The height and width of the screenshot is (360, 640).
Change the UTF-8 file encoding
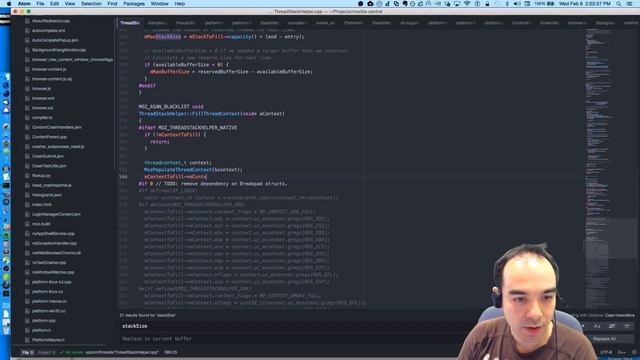(x=606, y=352)
